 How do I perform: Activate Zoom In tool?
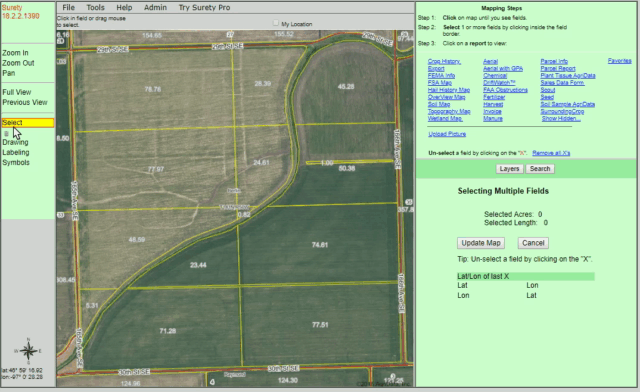(x=15, y=53)
